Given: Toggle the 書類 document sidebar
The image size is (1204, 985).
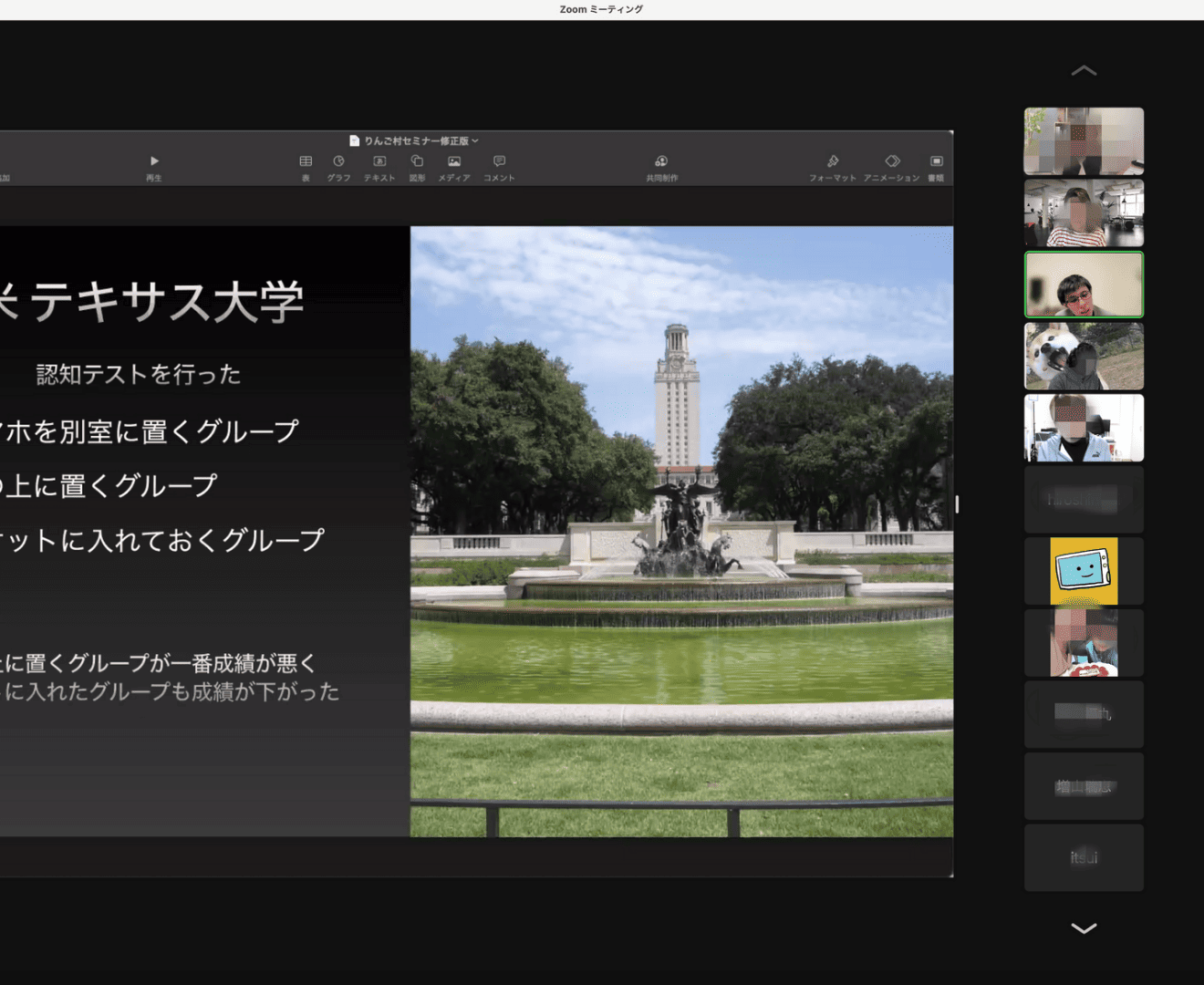Looking at the screenshot, I should point(936,165).
